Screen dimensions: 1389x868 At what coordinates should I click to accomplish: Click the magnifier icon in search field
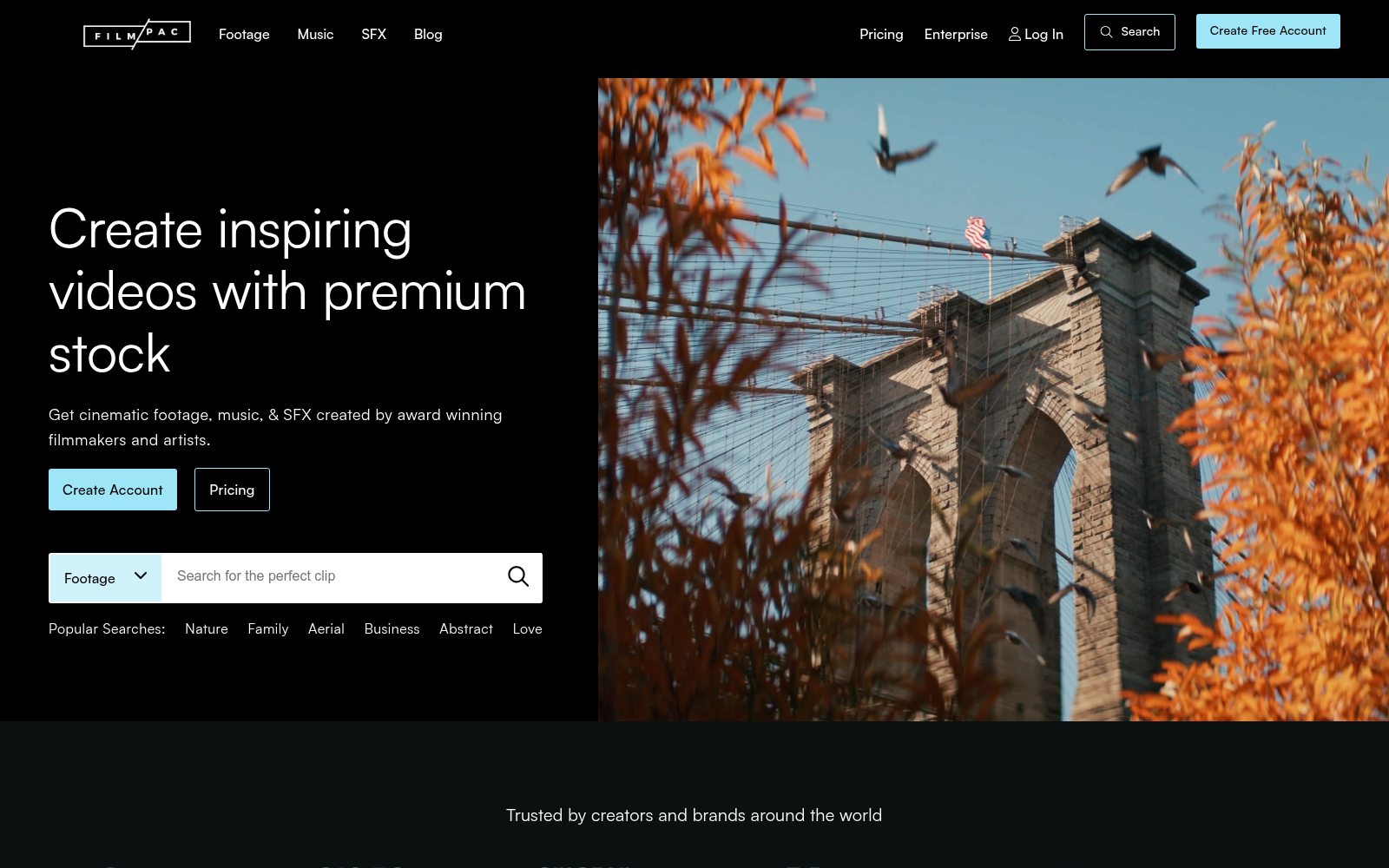pos(518,576)
